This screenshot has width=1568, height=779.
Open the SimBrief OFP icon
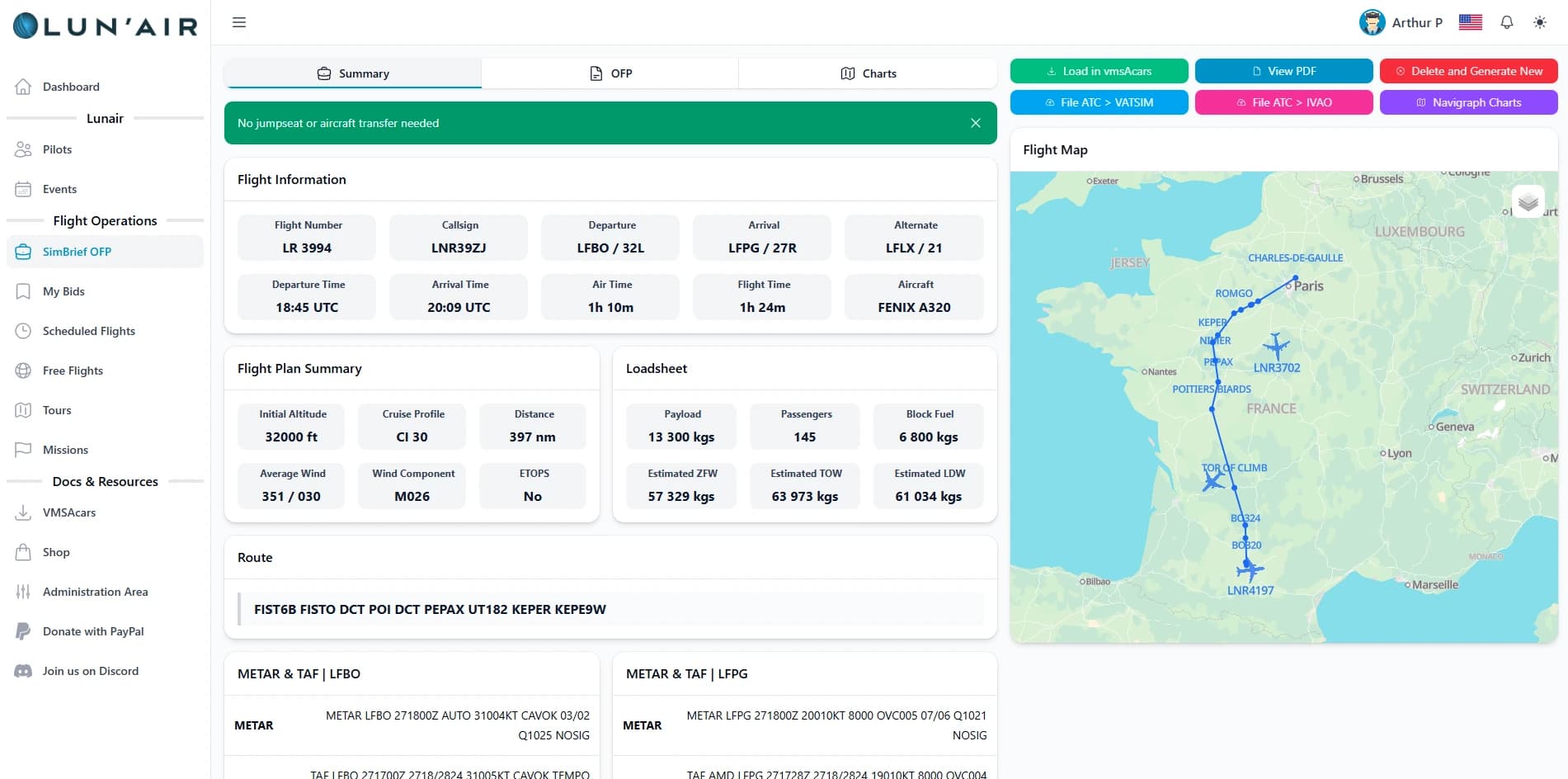pos(21,252)
